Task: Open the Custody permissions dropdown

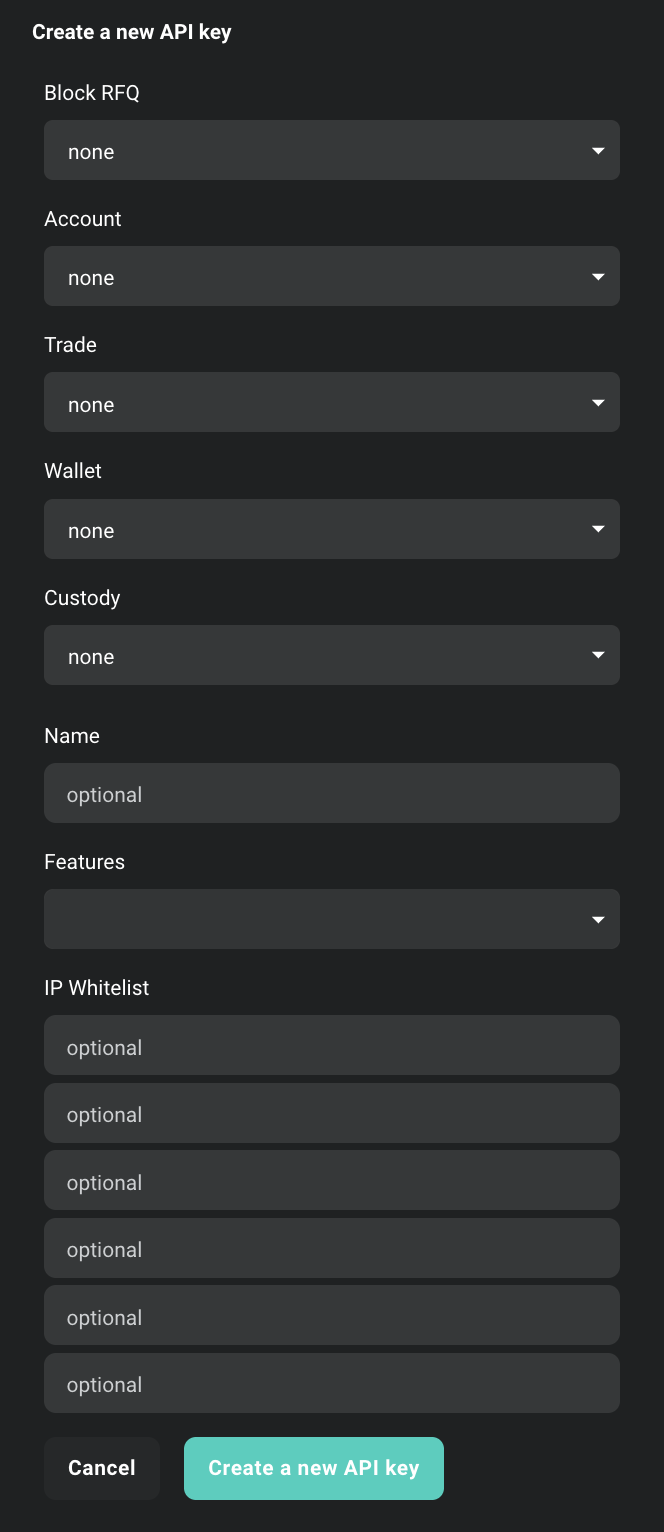Action: click(332, 655)
